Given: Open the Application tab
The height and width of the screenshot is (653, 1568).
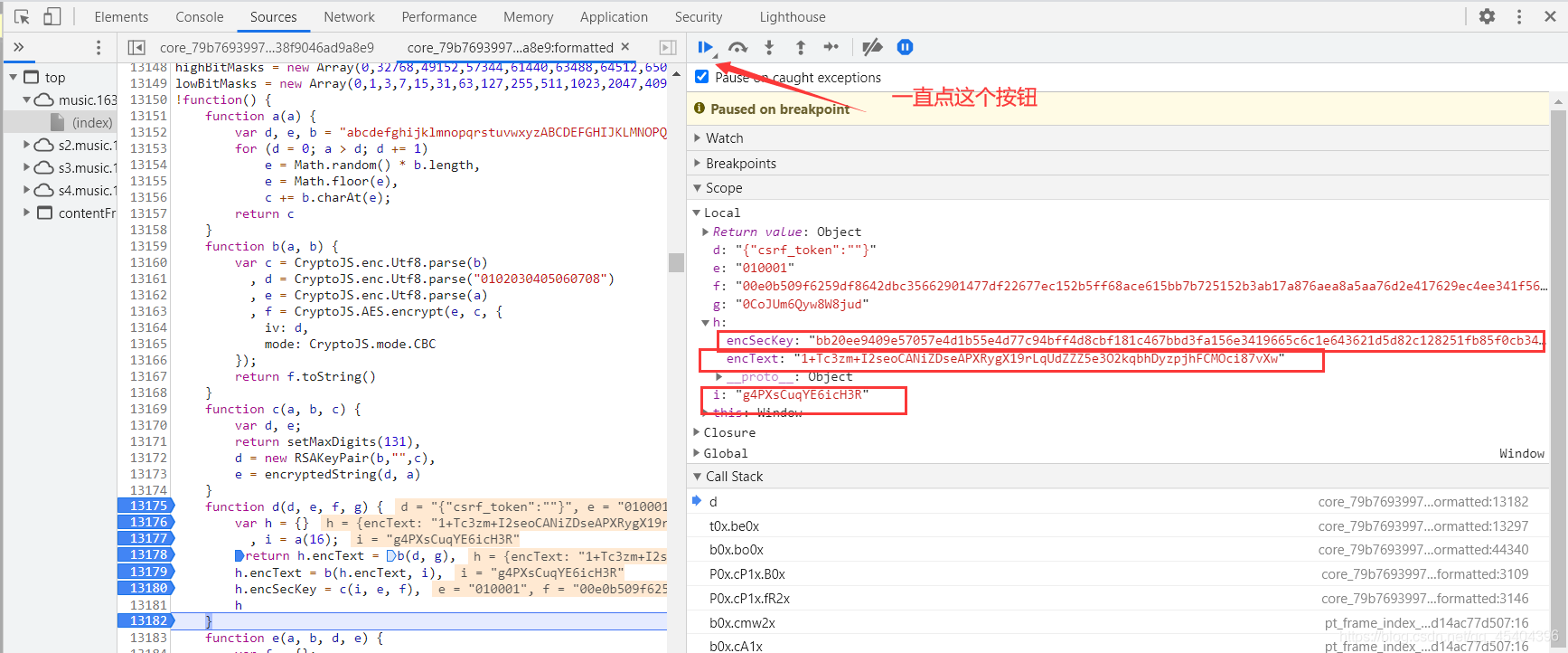Looking at the screenshot, I should [x=615, y=16].
